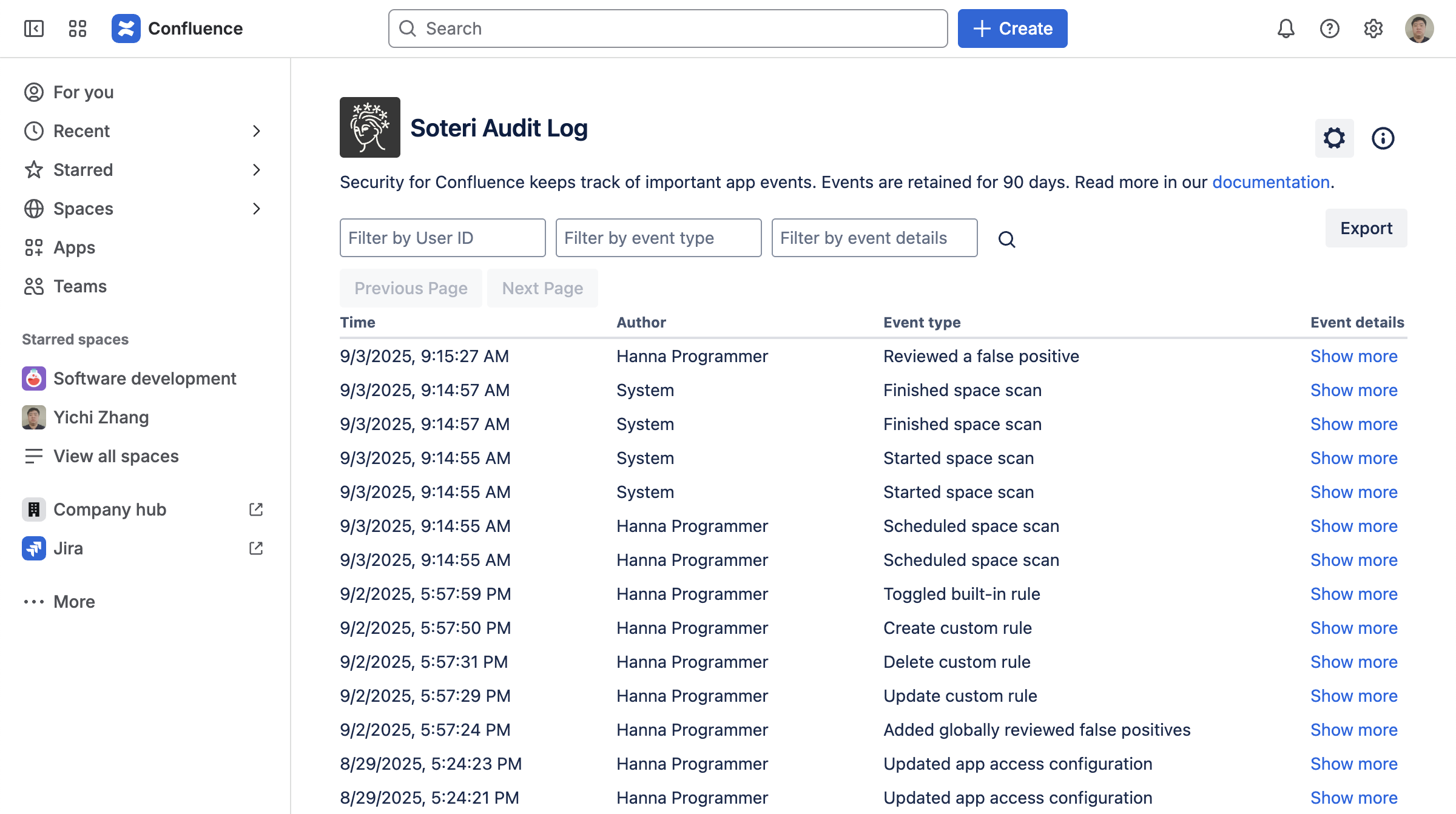
Task: Open the app switcher grid icon
Action: (78, 29)
